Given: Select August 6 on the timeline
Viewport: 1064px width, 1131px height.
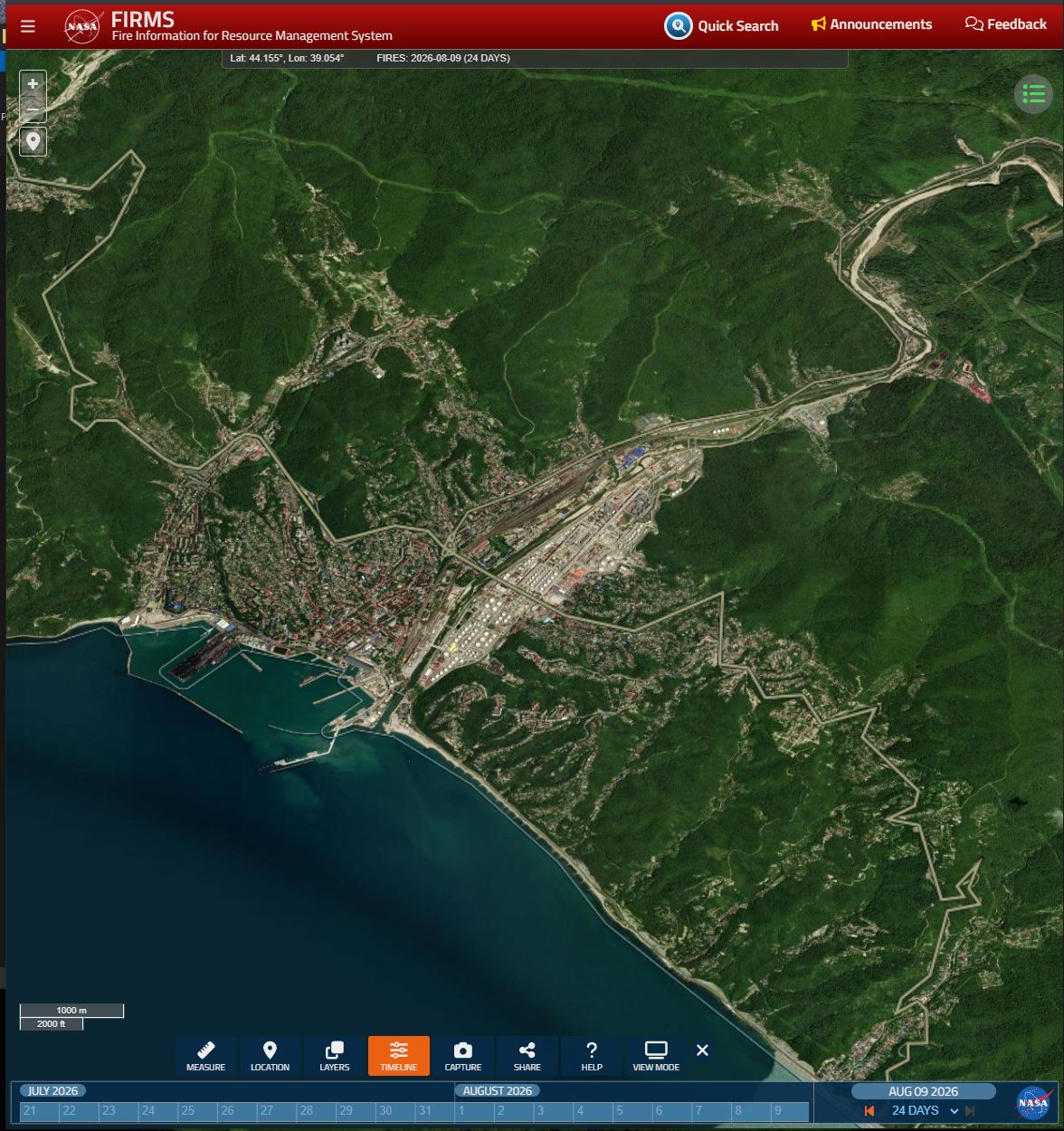Looking at the screenshot, I should point(672,1111).
